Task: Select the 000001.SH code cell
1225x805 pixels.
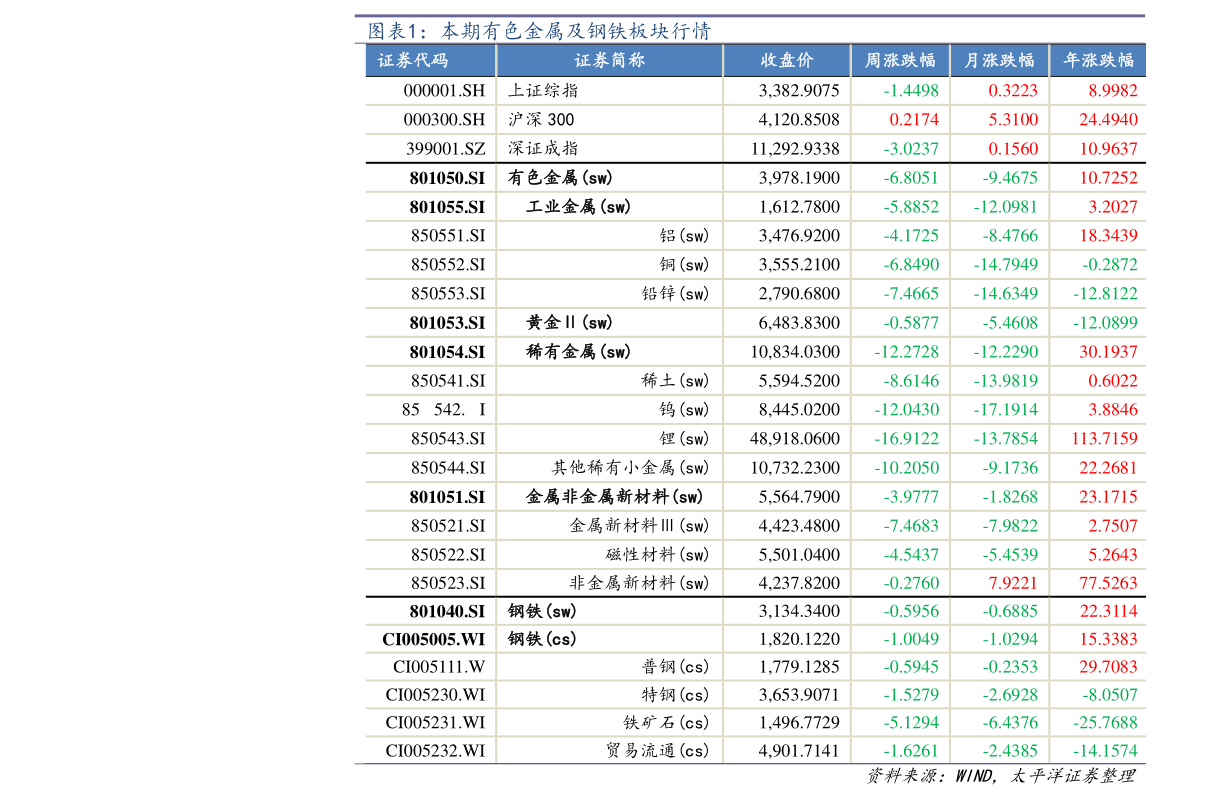Action: pos(444,90)
